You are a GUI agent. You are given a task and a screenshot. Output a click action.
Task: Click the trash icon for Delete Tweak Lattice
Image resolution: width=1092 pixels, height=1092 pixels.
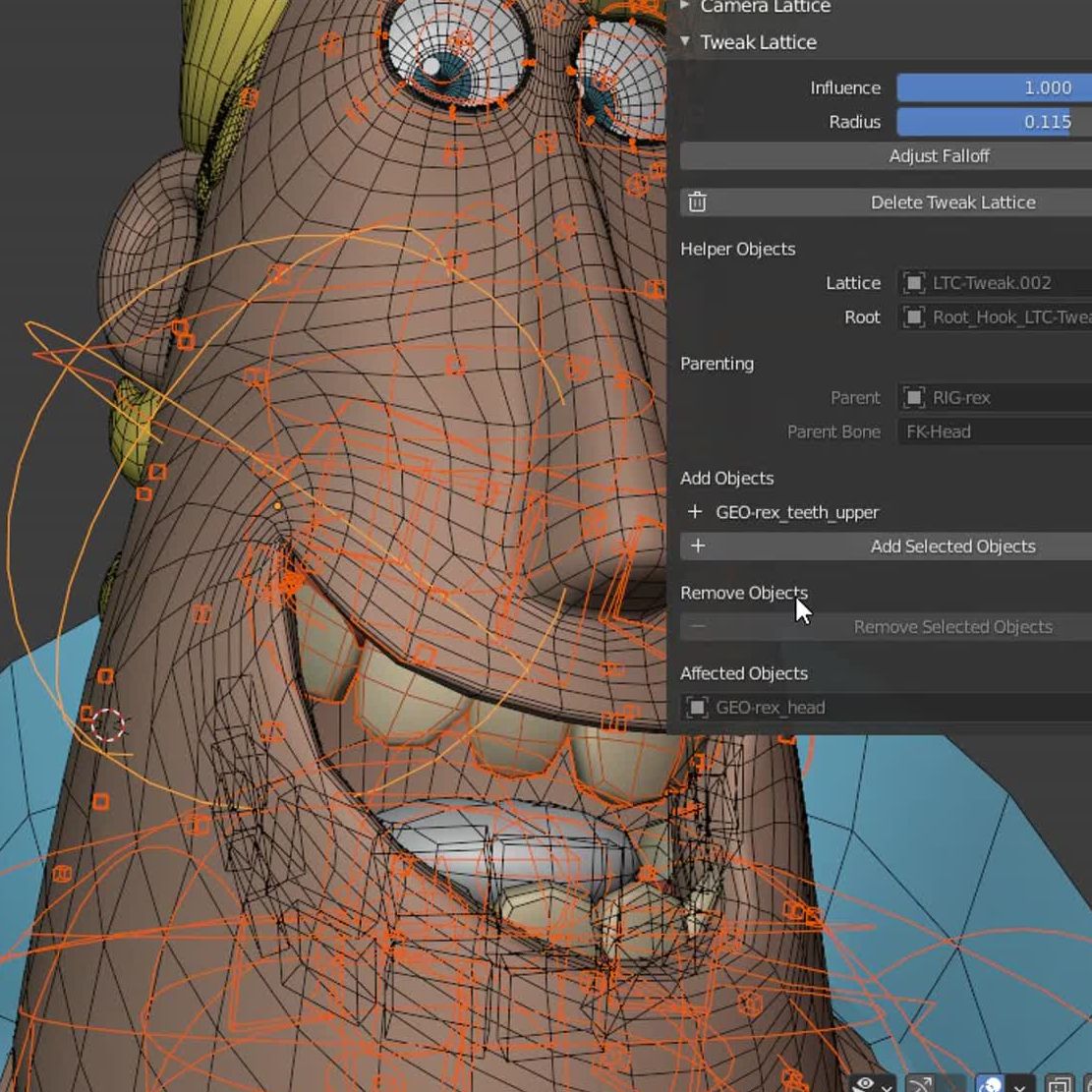click(697, 202)
